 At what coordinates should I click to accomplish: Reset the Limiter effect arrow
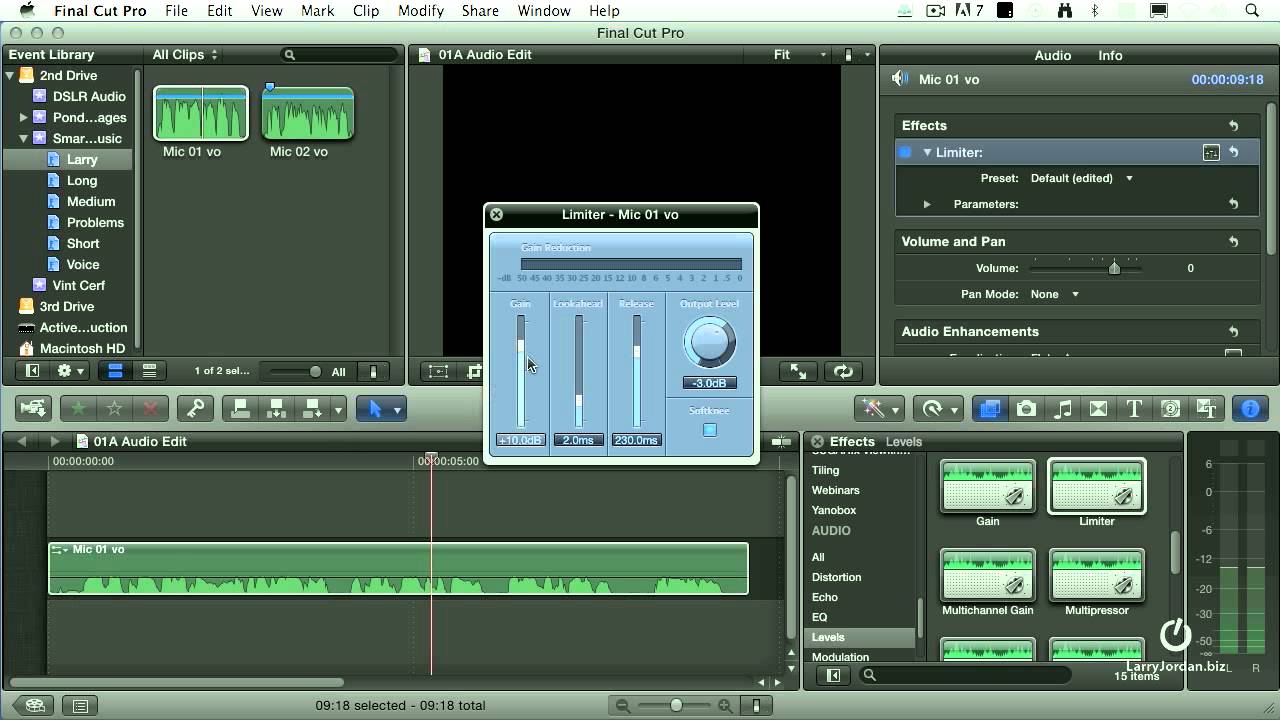1234,152
